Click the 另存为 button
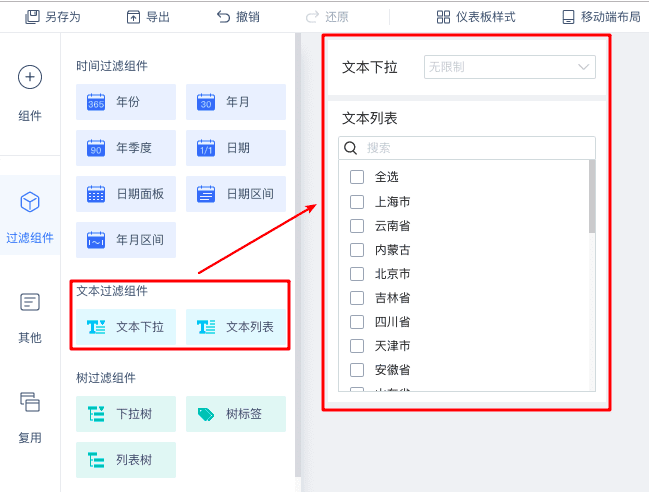Image resolution: width=649 pixels, height=492 pixels. [53, 17]
